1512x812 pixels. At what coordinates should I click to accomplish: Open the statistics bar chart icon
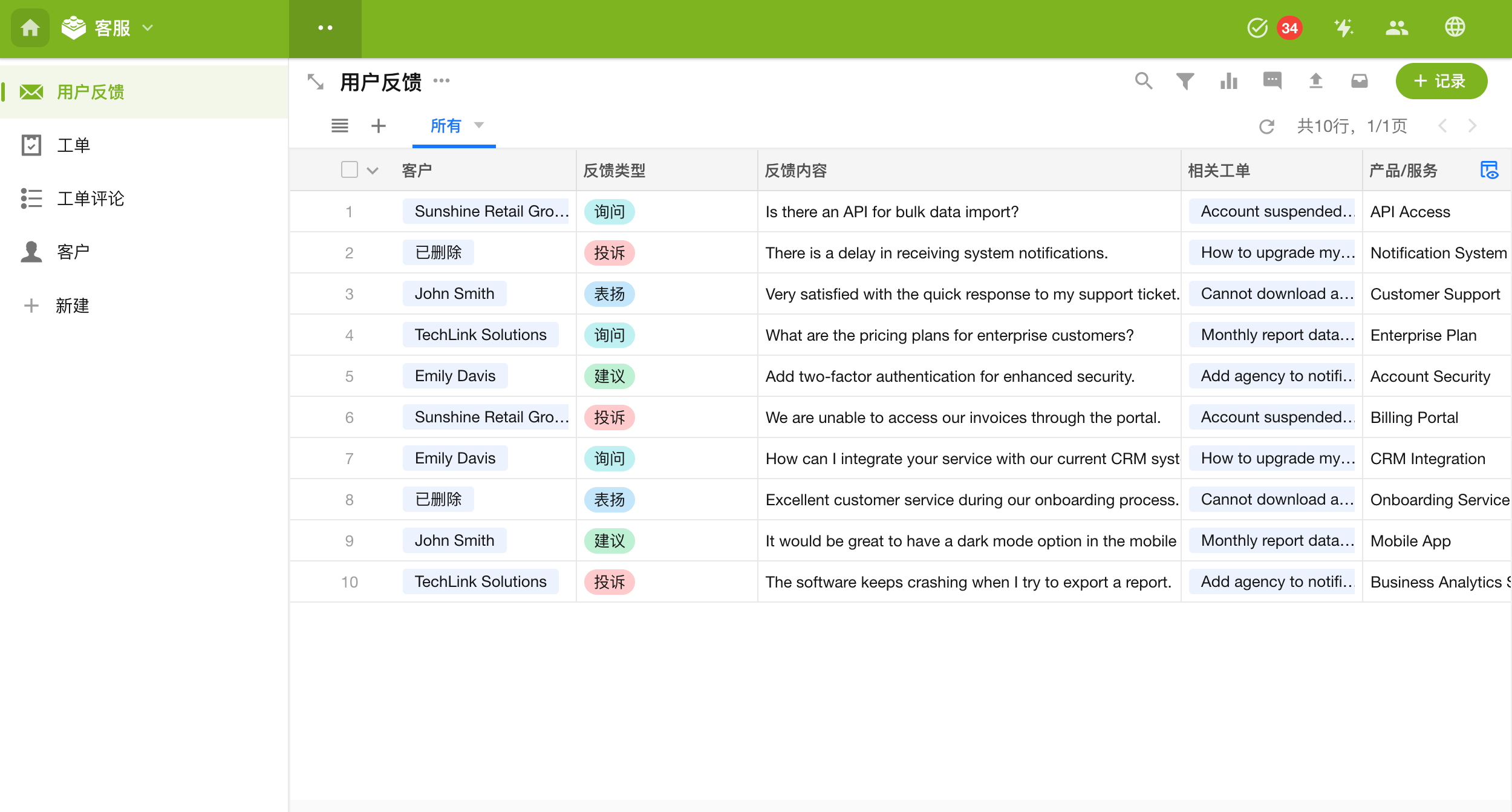1228,81
